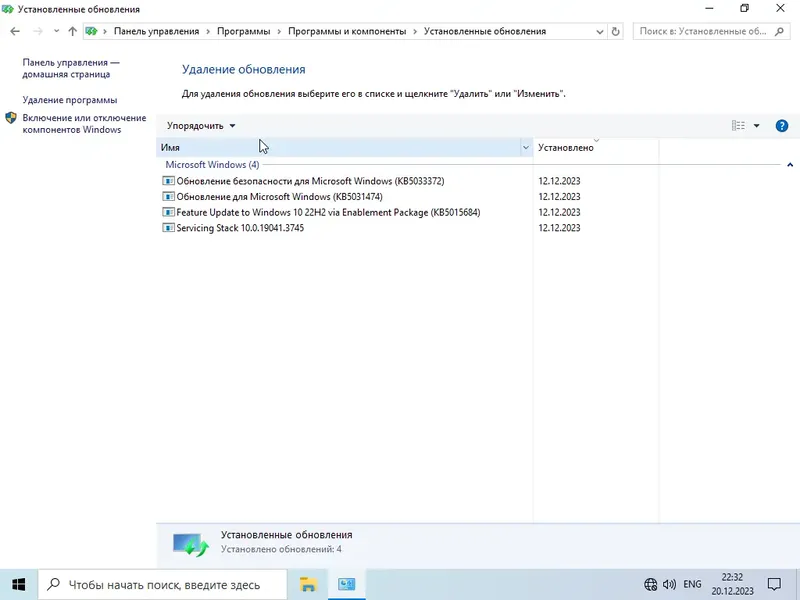Screen dimensions: 800x600
Task: Go back using the back arrow
Action: [15, 31]
